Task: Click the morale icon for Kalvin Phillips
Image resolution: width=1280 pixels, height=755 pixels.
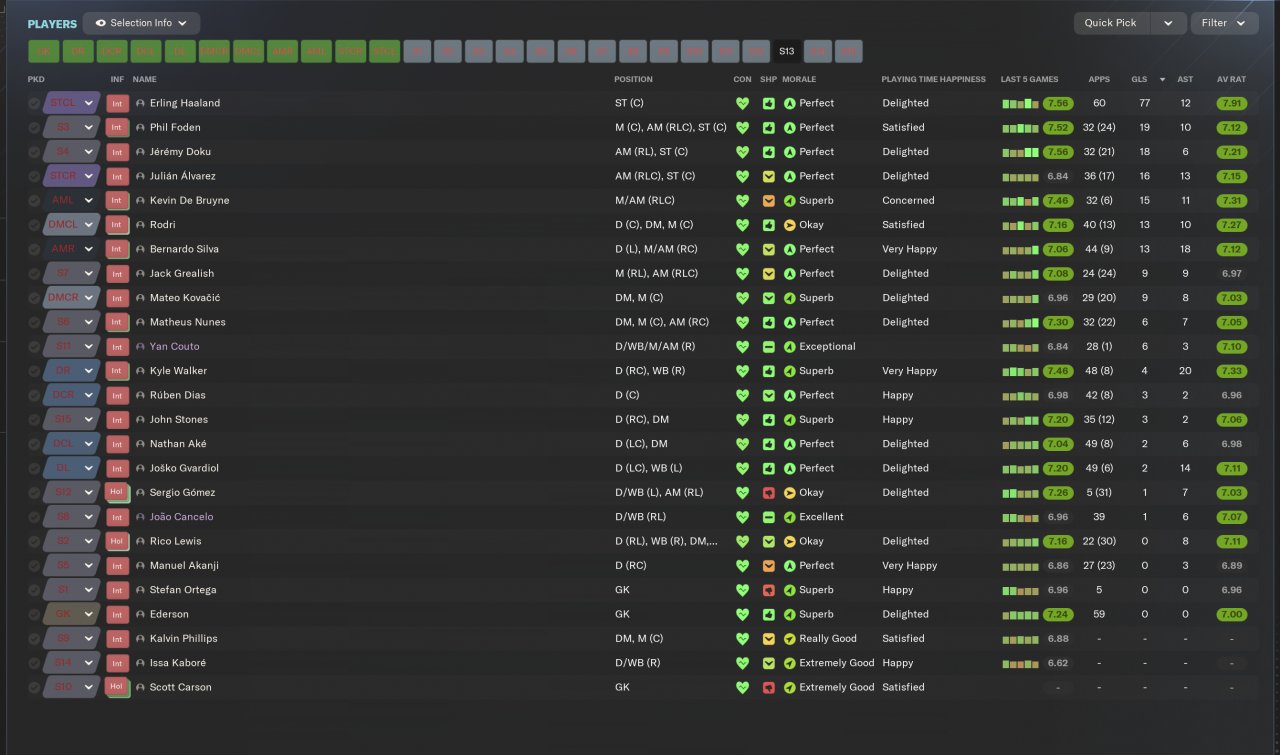Action: click(x=789, y=639)
